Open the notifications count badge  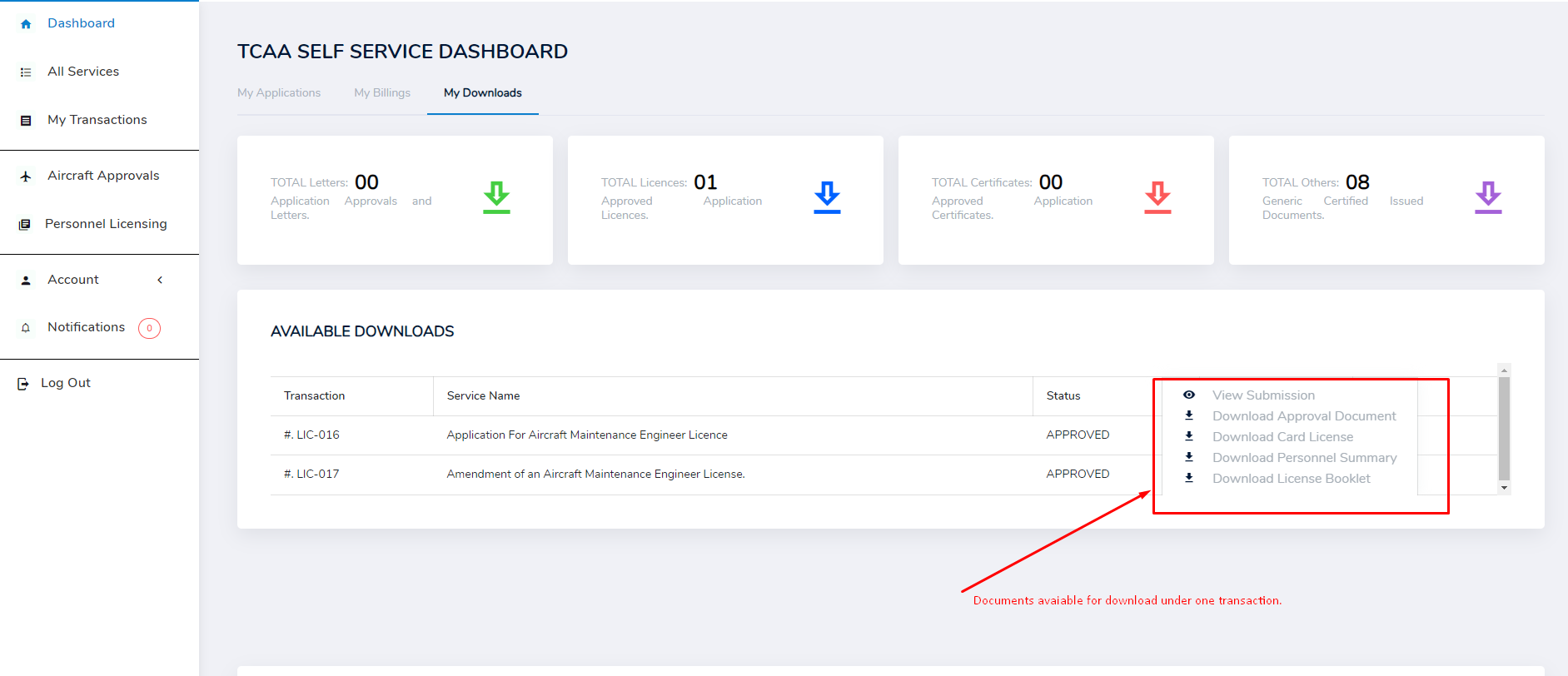click(149, 328)
